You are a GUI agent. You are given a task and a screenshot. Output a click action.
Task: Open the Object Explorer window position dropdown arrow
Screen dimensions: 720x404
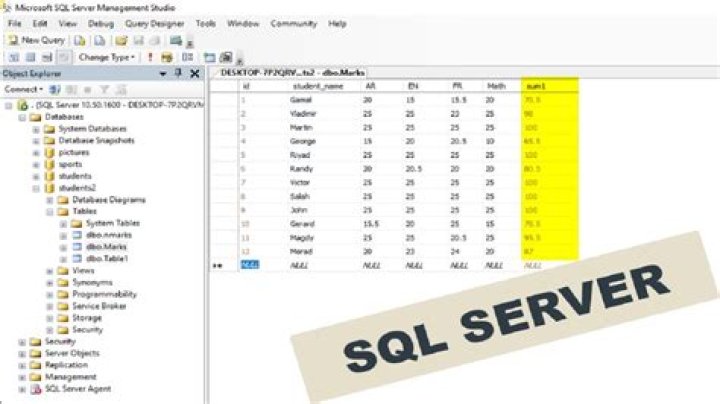[163, 73]
